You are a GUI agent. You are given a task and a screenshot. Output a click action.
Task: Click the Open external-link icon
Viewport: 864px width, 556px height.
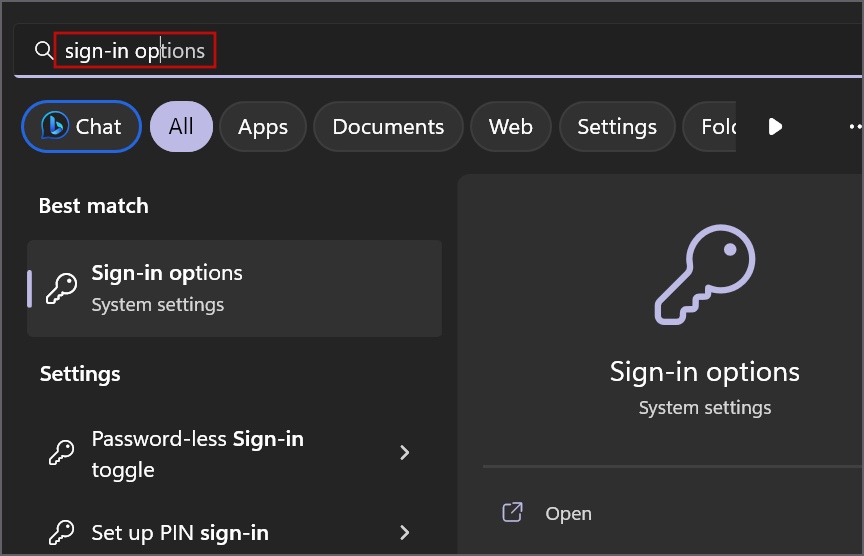(512, 513)
